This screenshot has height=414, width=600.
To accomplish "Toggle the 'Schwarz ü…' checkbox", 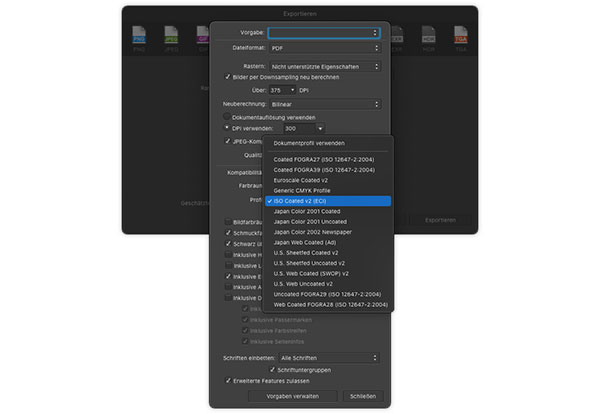I will click(x=228, y=244).
